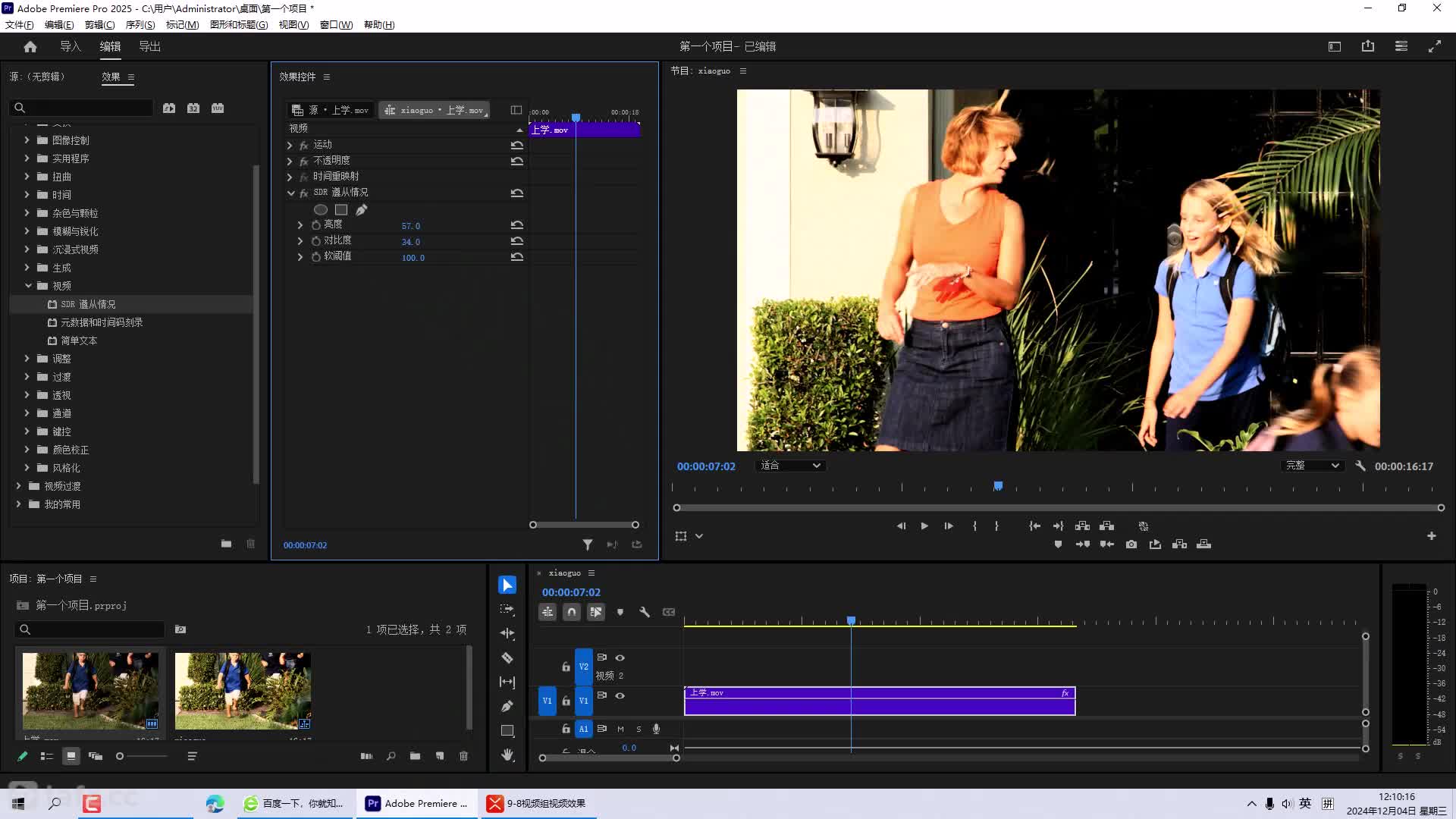Select the first 上学 clip thumbnail
1456x819 pixels.
[90, 691]
